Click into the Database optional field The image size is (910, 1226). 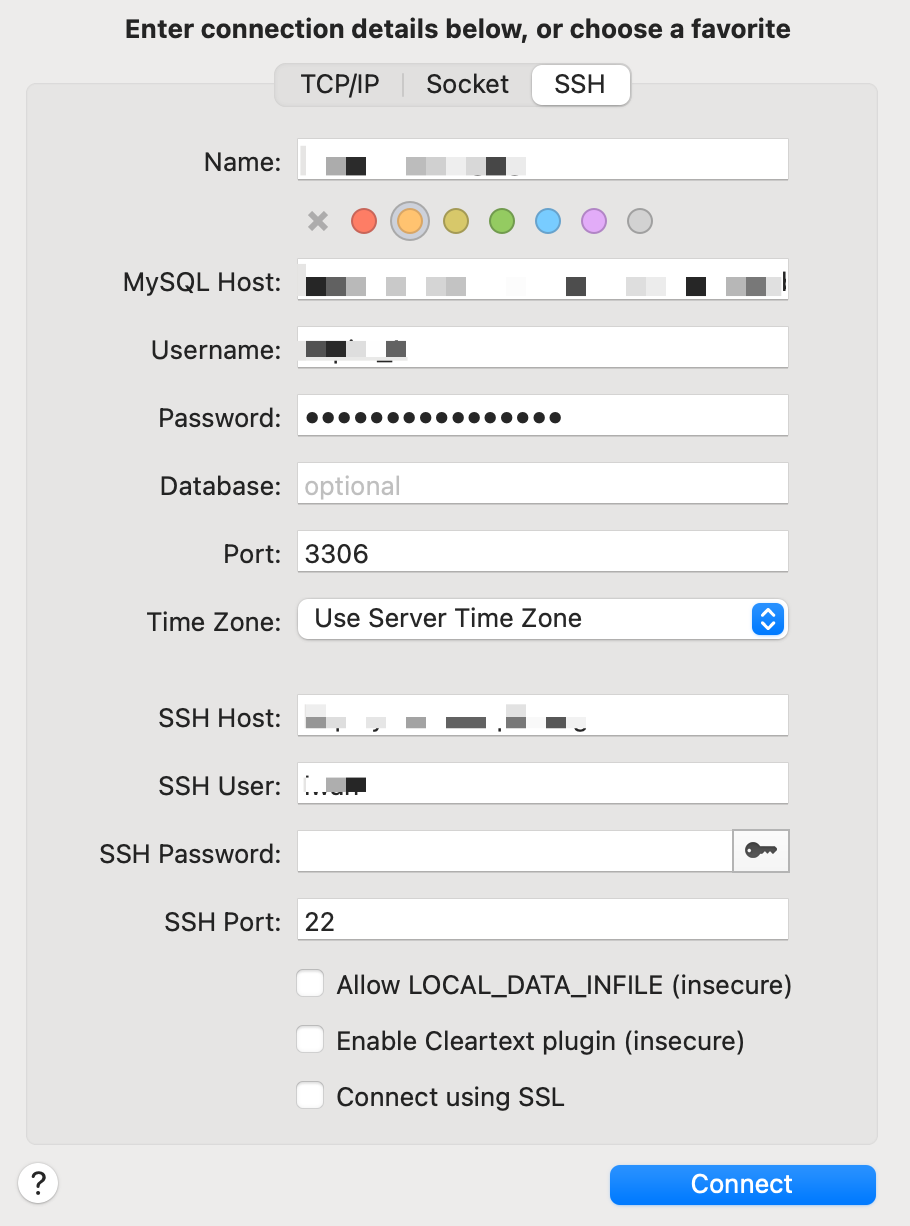(x=542, y=483)
